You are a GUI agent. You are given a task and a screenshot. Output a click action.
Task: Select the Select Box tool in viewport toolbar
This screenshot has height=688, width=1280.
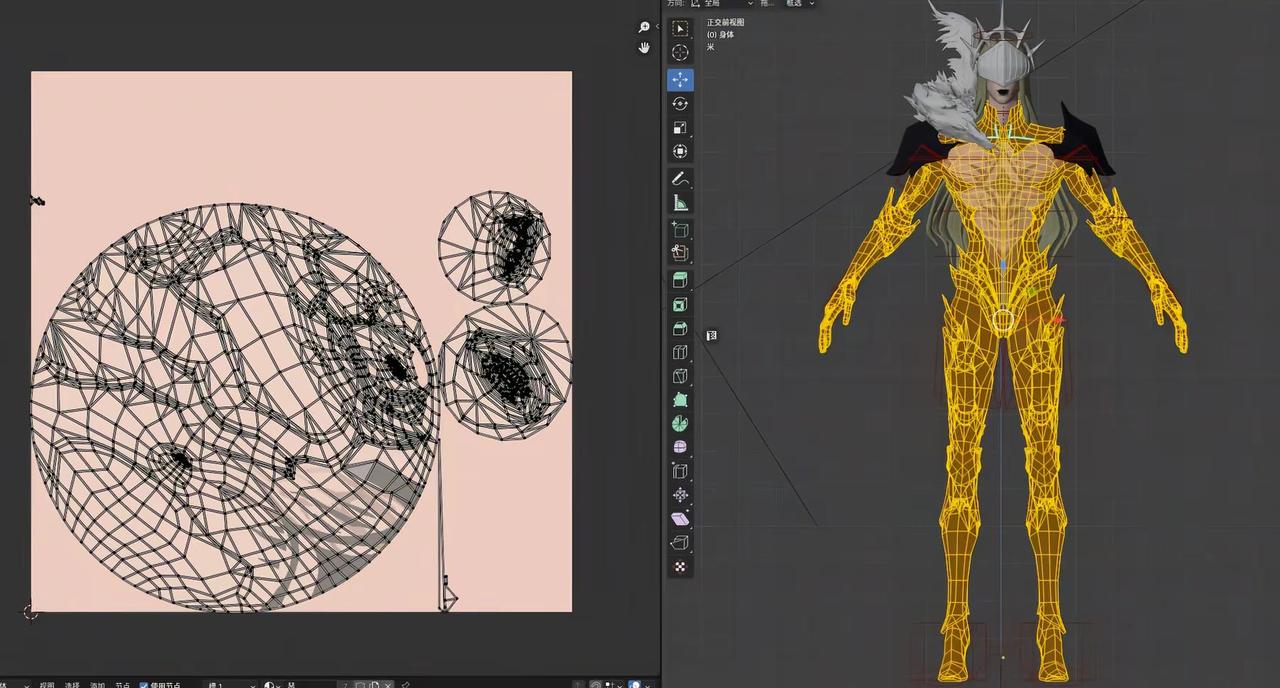680,29
